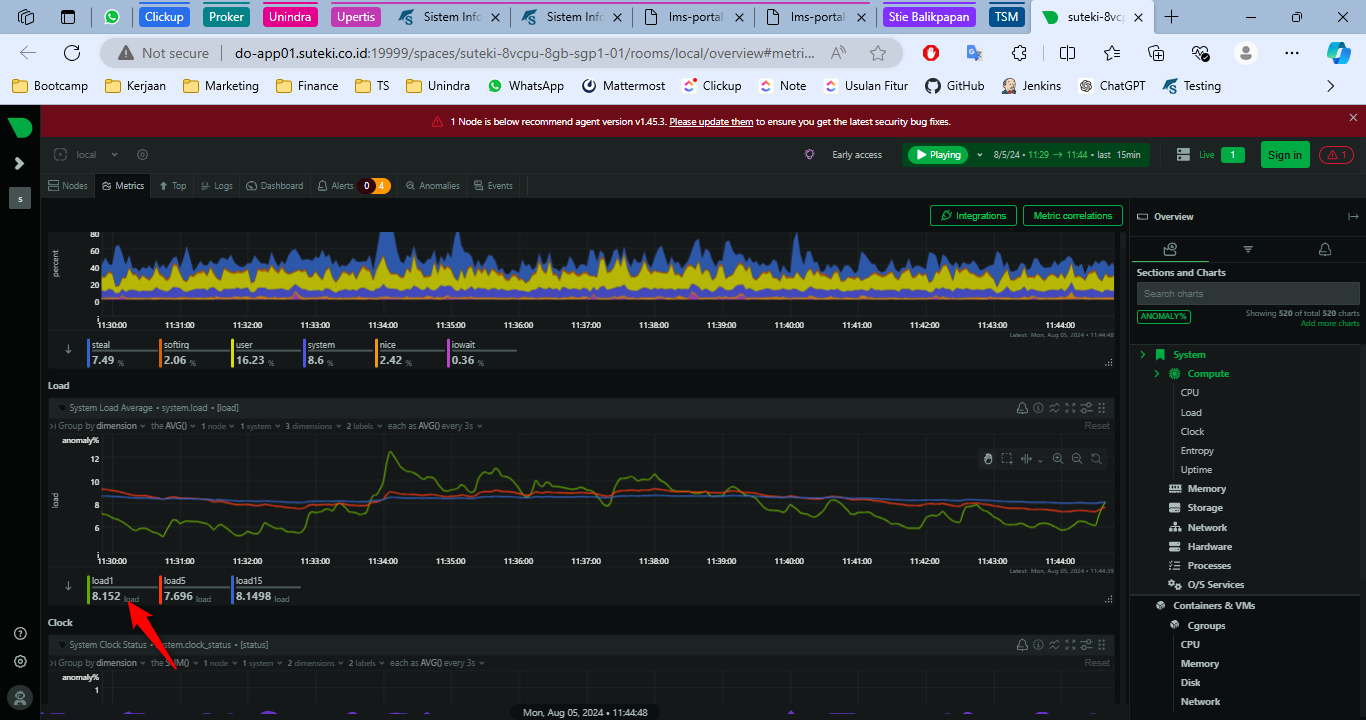Open the alerts bell tab in sidebar
Screen dimensions: 1366x720
click(x=1325, y=249)
